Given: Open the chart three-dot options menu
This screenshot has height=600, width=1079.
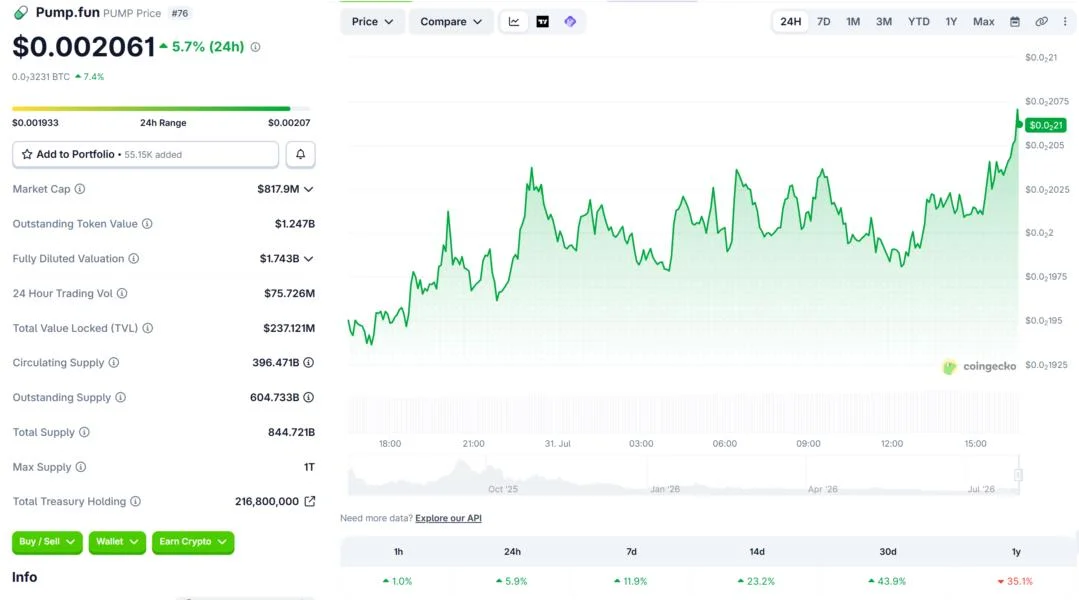Looking at the screenshot, I should pyautogui.click(x=1065, y=21).
